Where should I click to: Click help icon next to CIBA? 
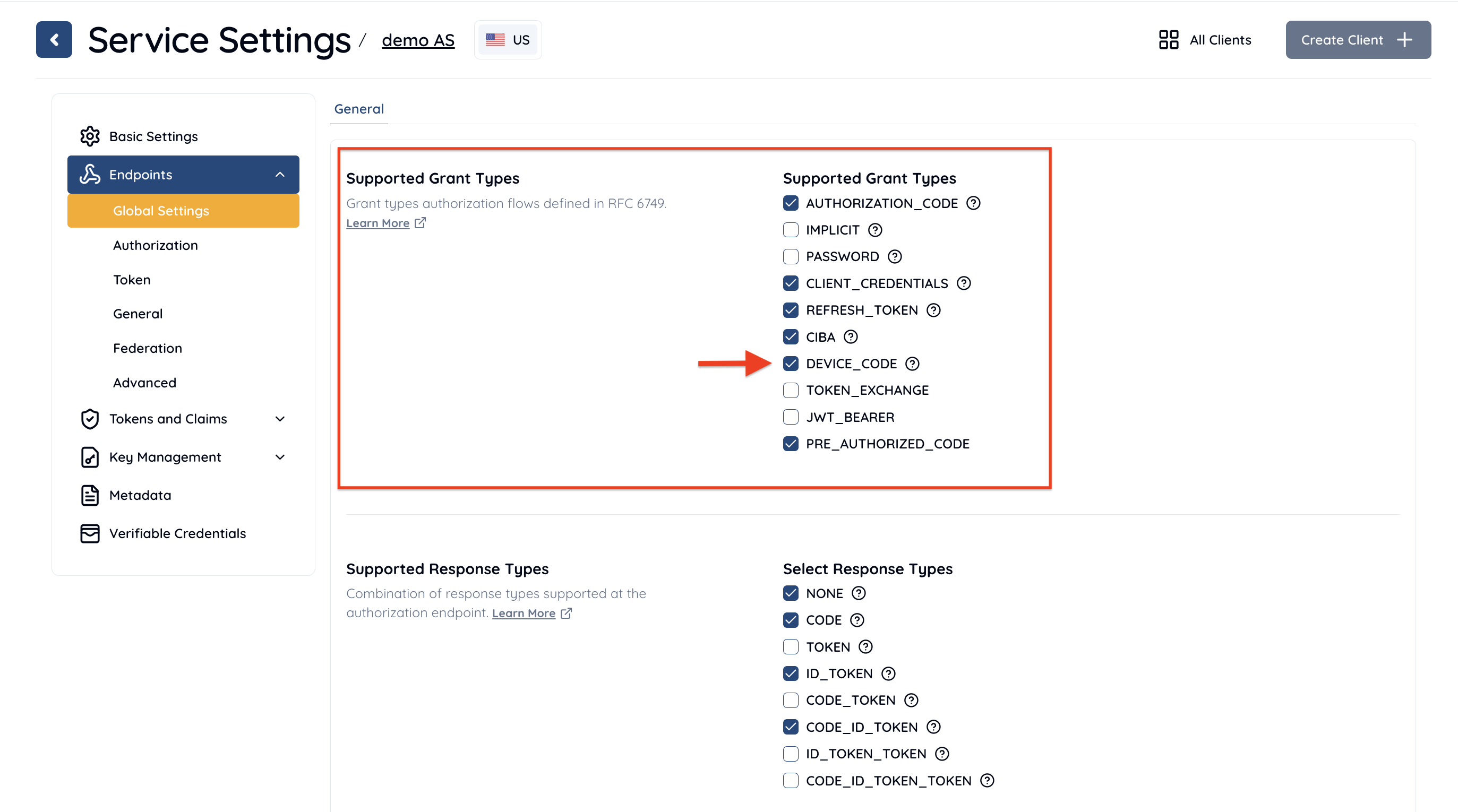tap(850, 337)
